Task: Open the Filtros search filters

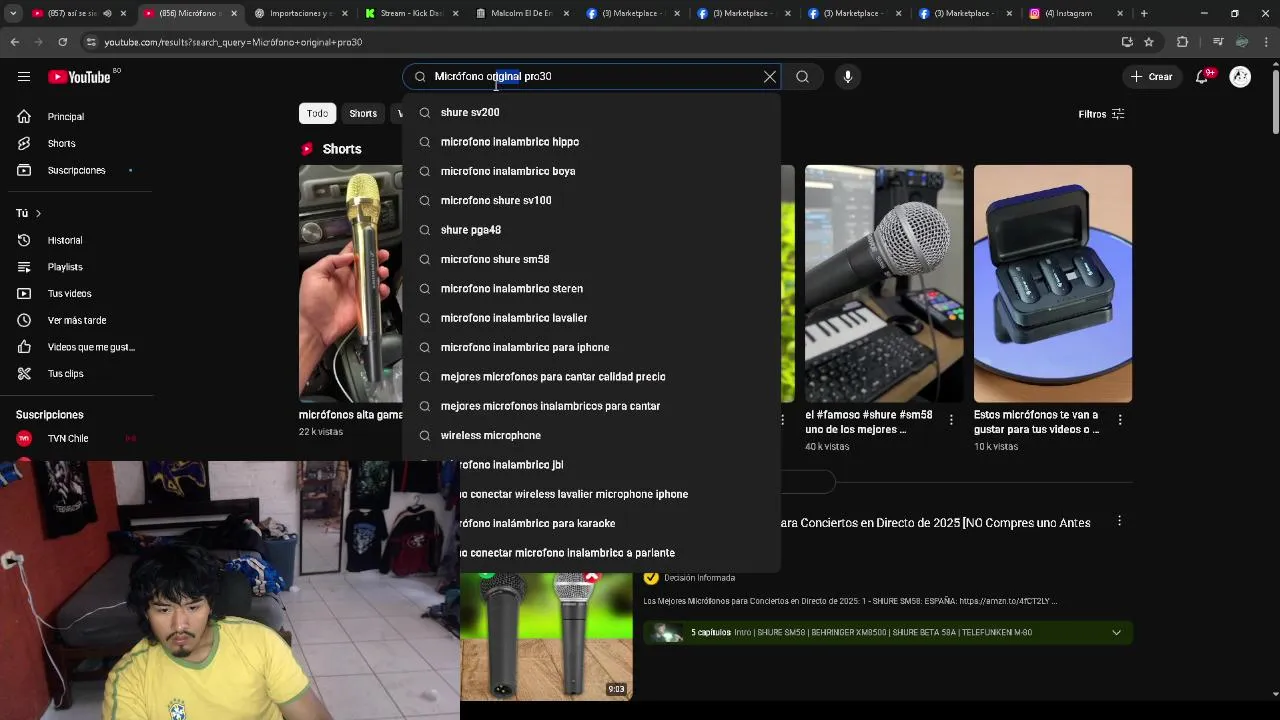Action: (x=1101, y=114)
